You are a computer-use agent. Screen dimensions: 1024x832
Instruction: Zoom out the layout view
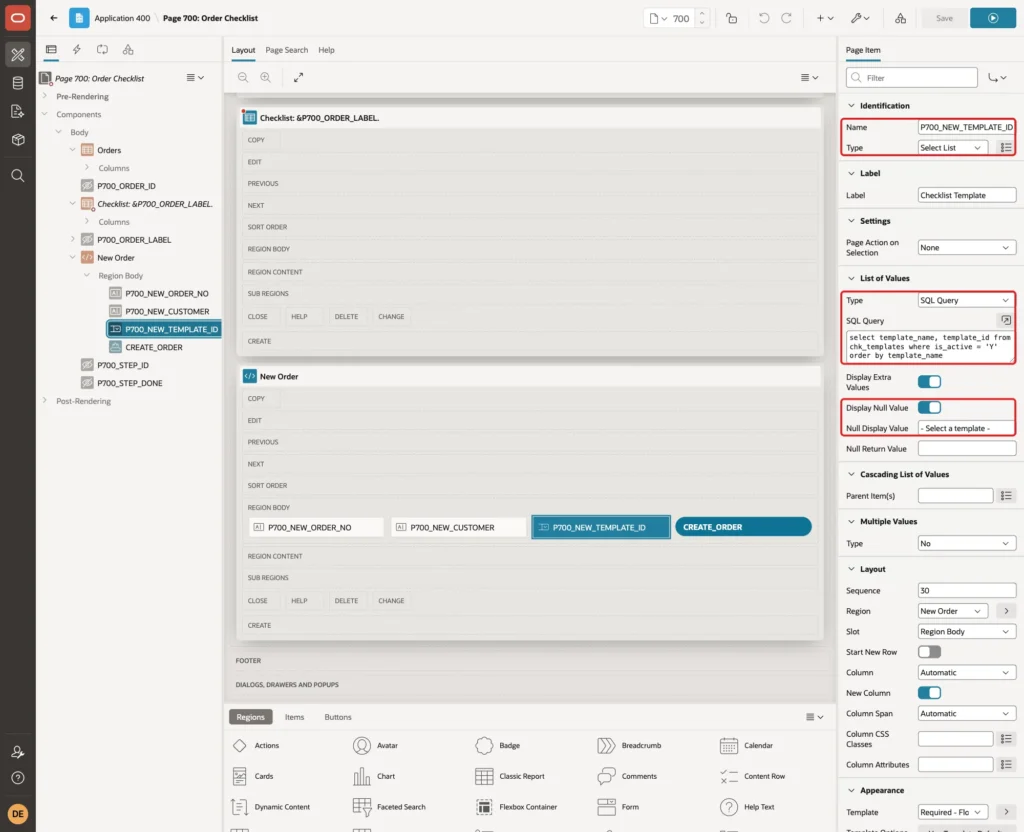[243, 77]
